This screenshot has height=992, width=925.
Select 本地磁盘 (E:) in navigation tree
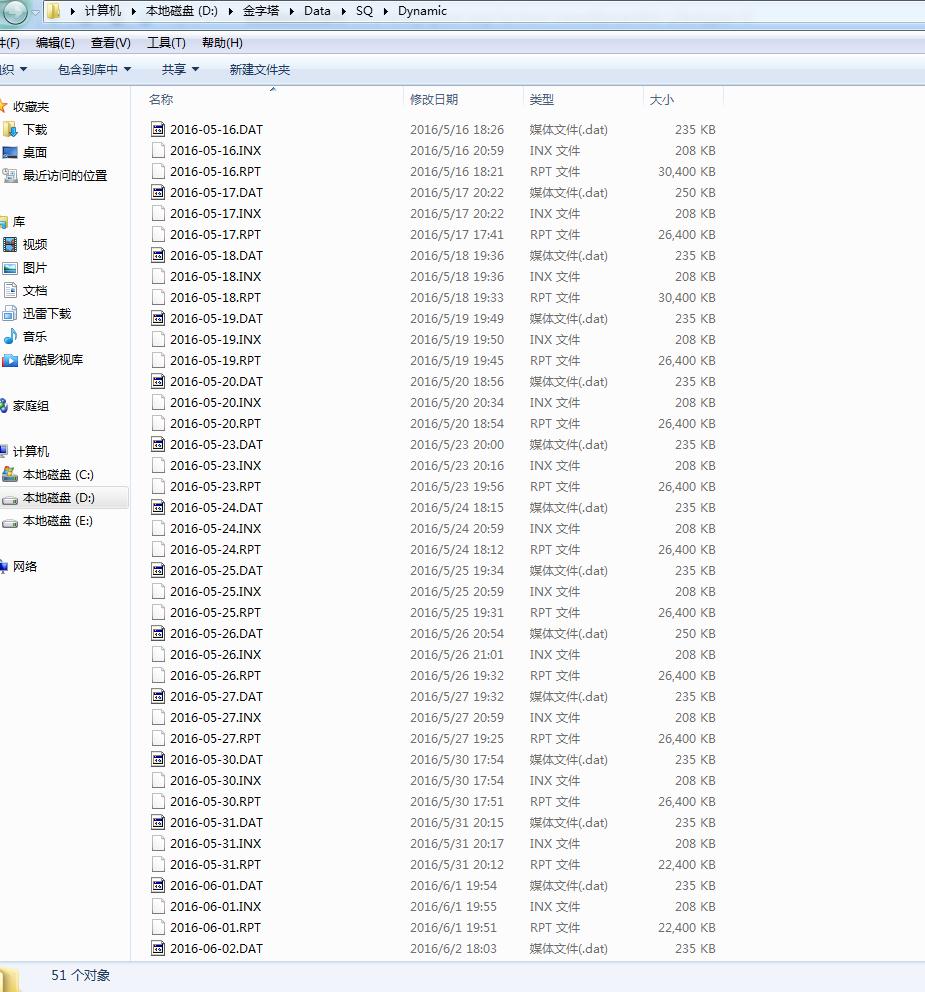[x=57, y=520]
